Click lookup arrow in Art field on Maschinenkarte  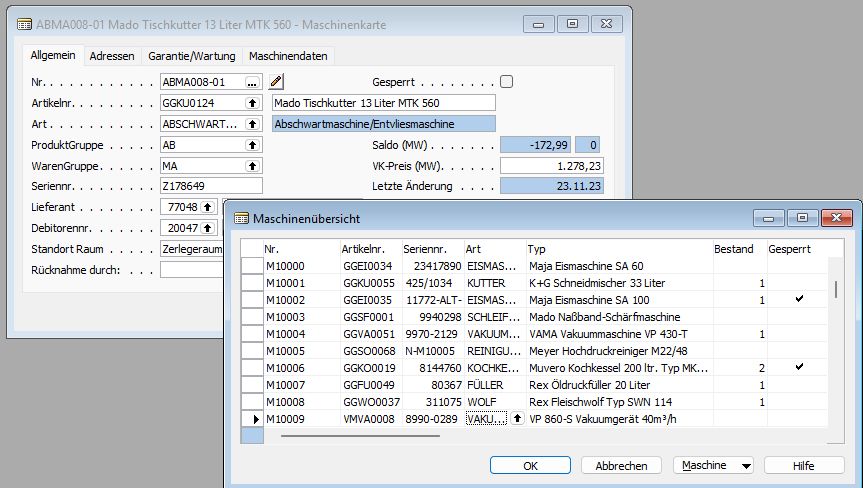pos(252,124)
